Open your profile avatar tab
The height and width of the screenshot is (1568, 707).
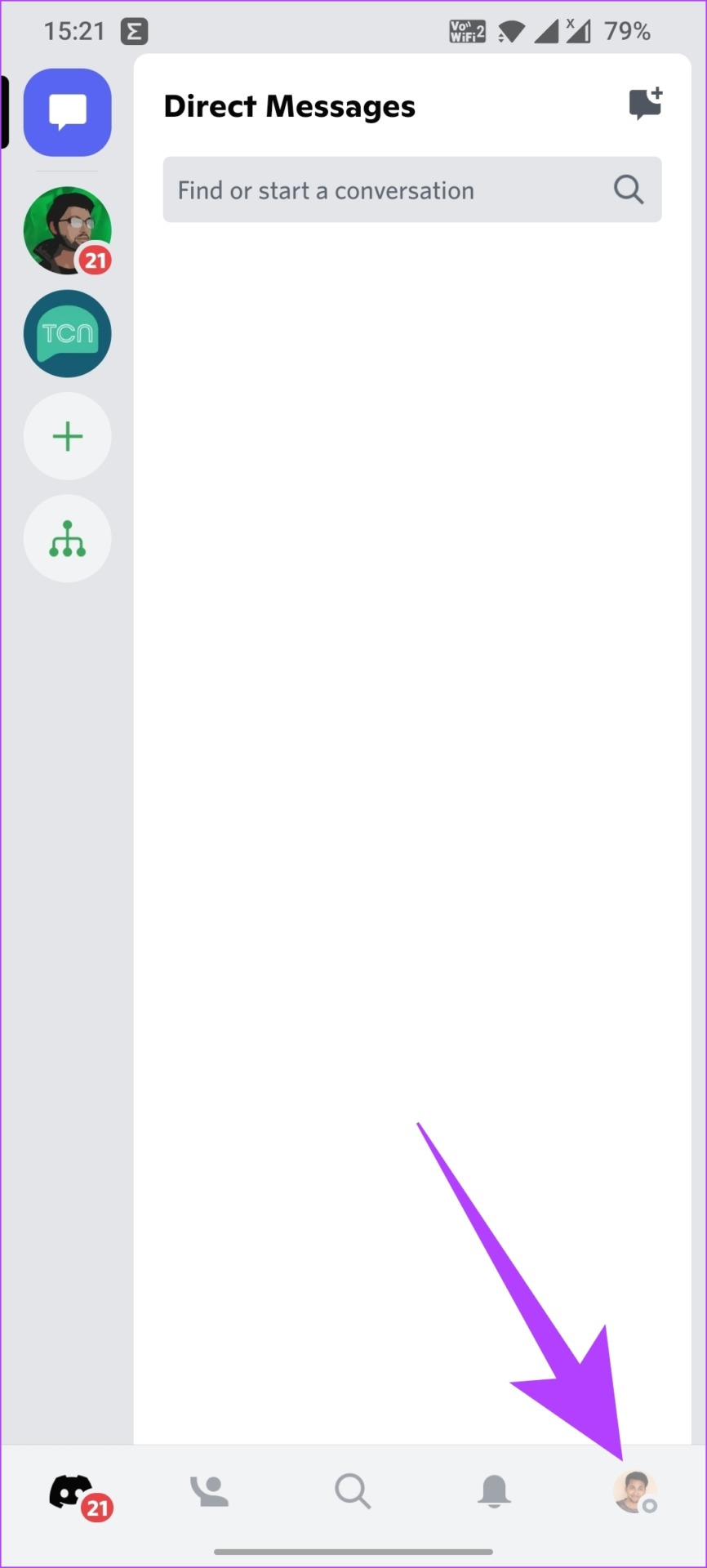point(635,1492)
